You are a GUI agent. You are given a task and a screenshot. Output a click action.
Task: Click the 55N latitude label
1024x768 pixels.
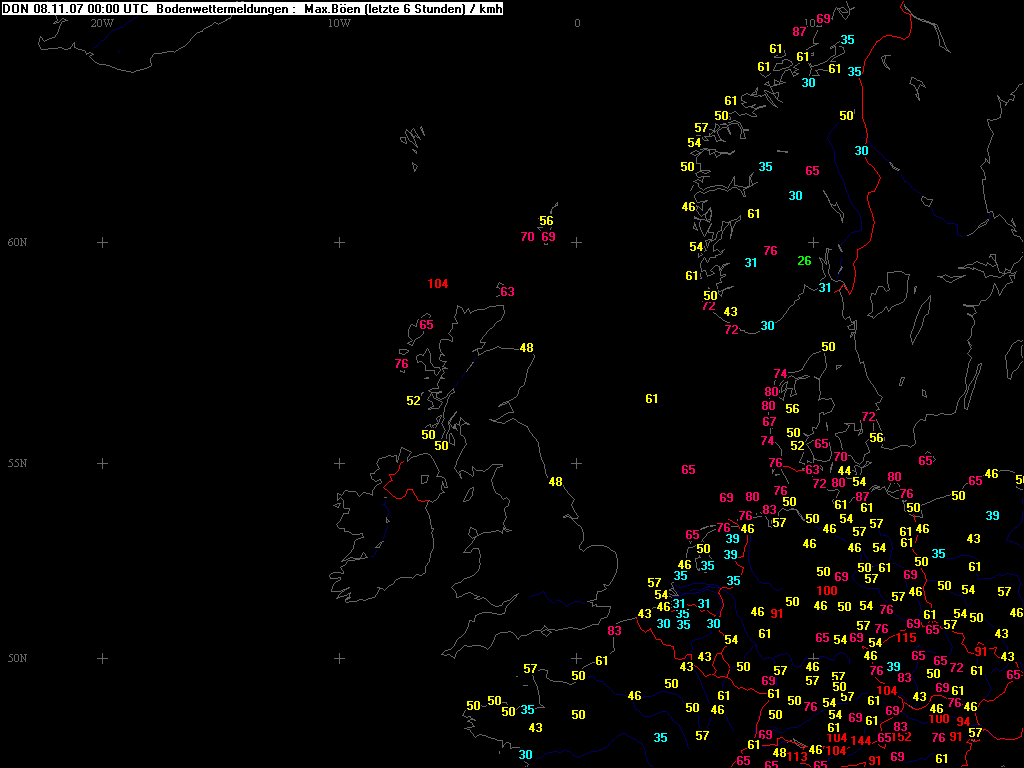tap(18, 464)
